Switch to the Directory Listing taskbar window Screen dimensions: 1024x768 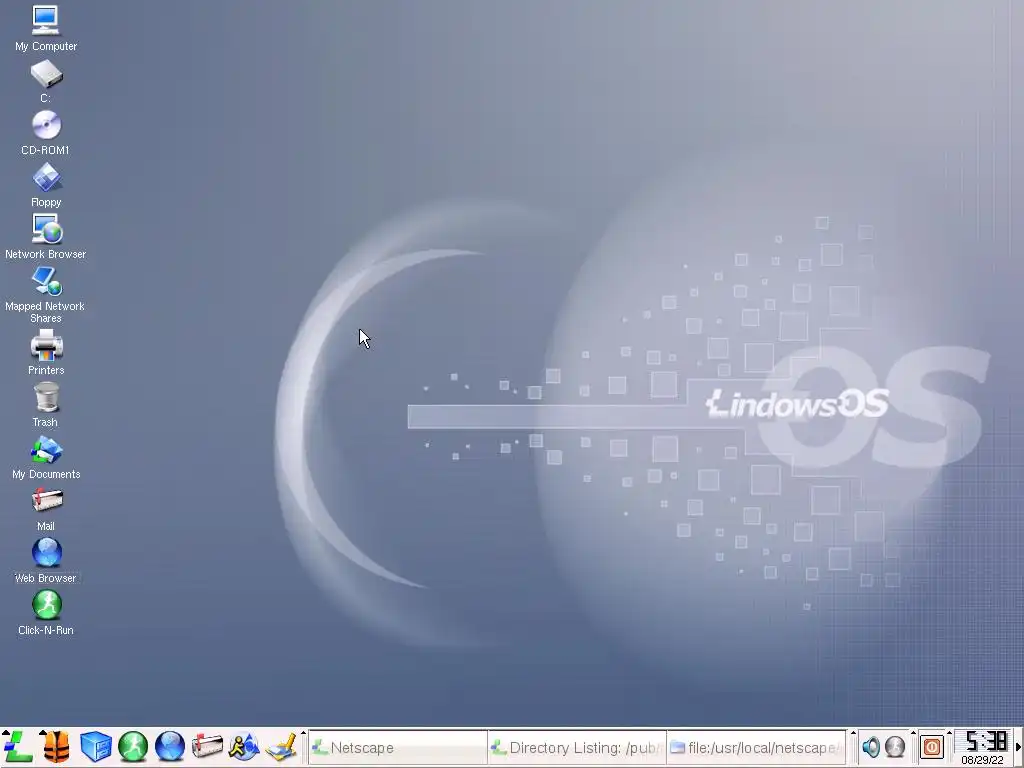[x=577, y=748]
